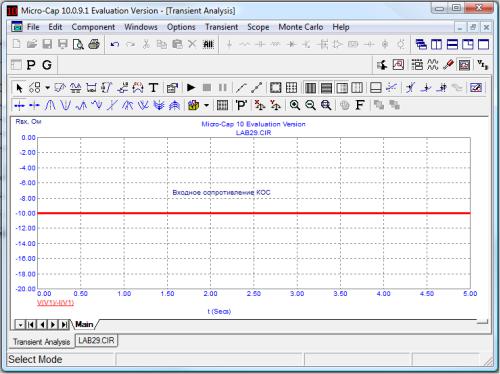Click the auto scale magnifier icon
The height and width of the screenshot is (374, 500).
click(326, 105)
